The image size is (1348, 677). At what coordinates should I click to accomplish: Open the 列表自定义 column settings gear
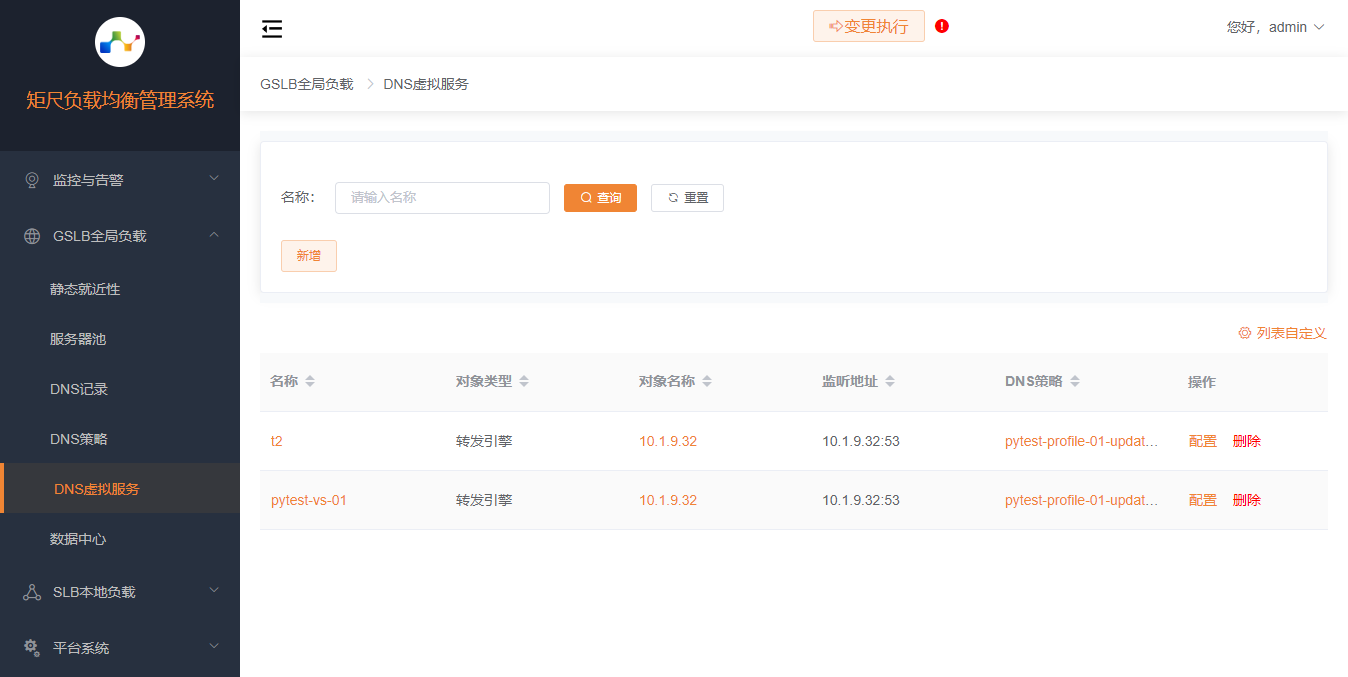(x=1245, y=333)
